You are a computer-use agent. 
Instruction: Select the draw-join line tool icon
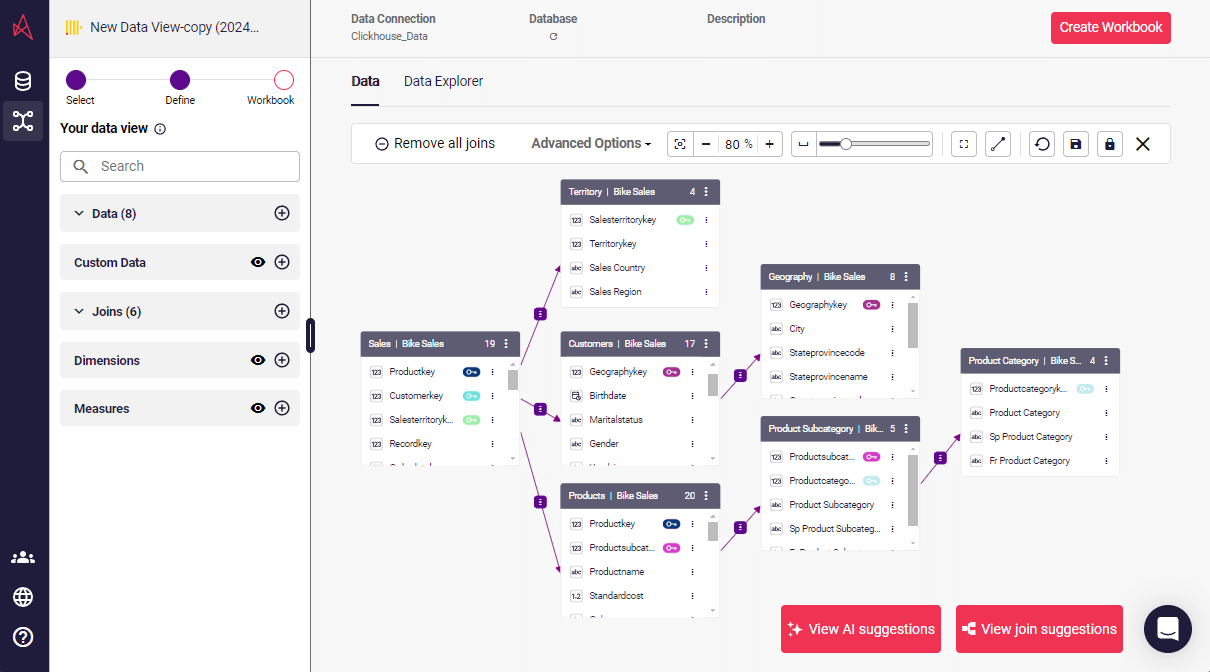997,144
